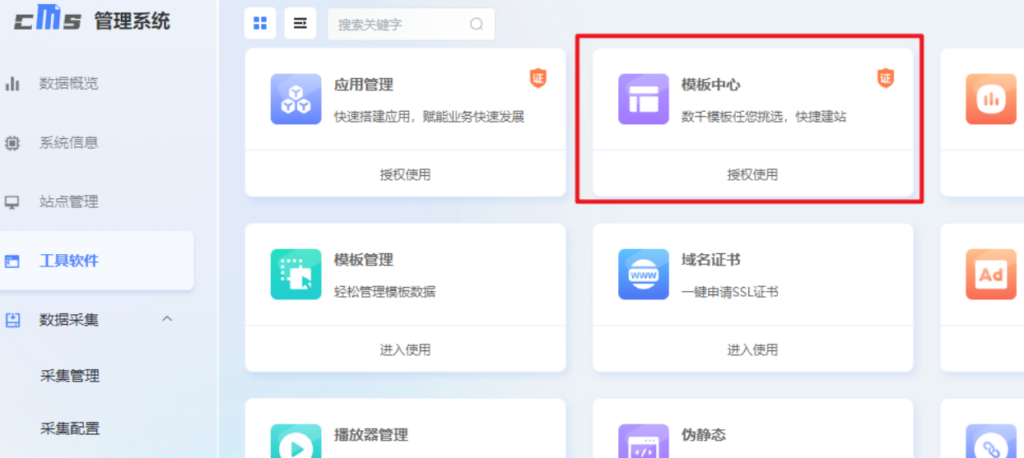Open 数据概览 in the sidebar
1024x458 pixels.
point(68,83)
